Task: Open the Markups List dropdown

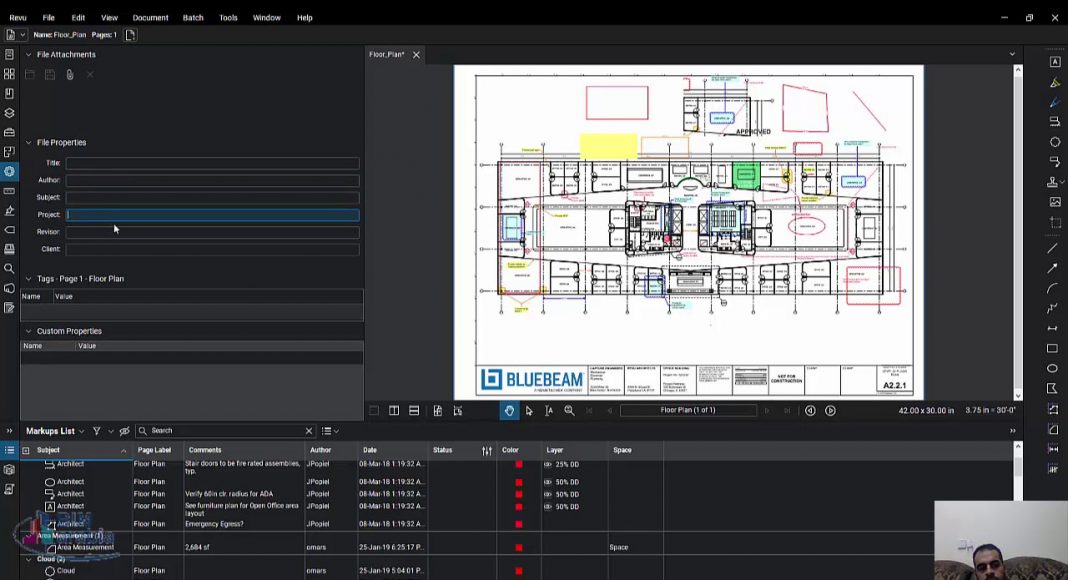Action: coord(81,431)
